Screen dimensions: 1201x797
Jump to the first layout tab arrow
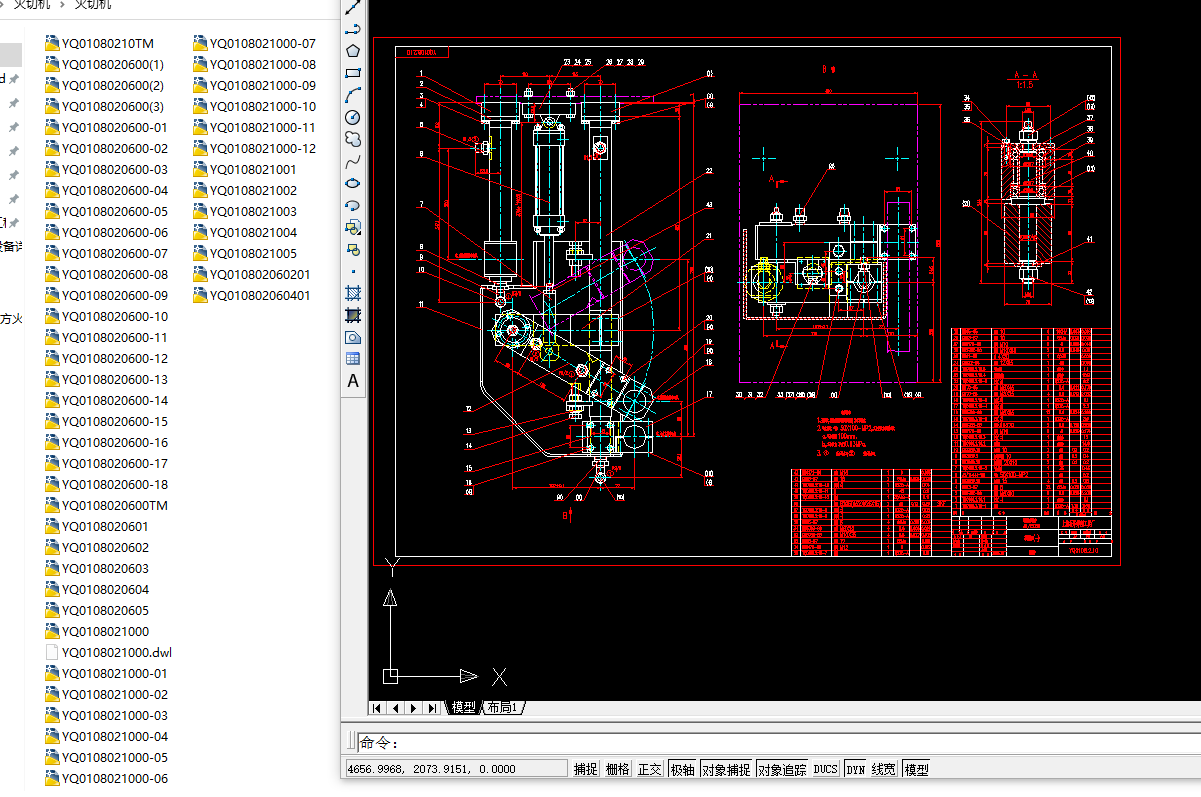[x=378, y=708]
